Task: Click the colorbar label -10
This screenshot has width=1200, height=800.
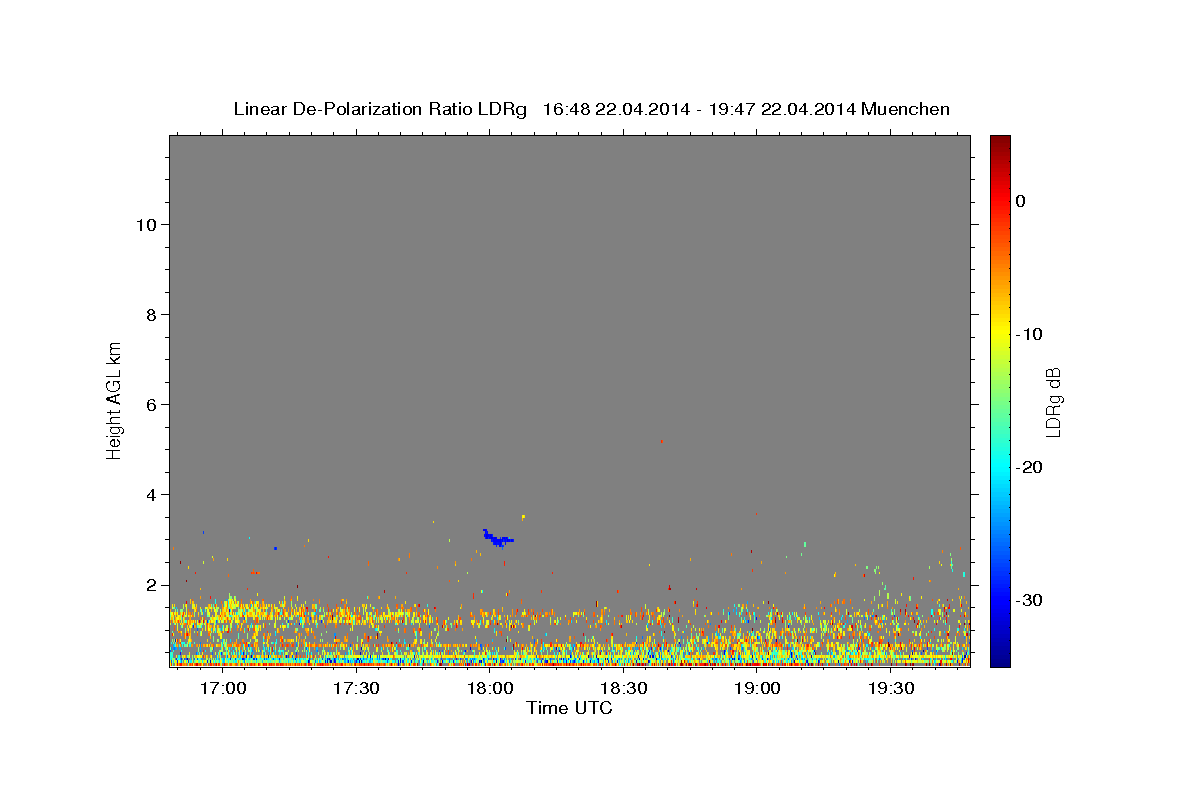Action: click(1031, 334)
